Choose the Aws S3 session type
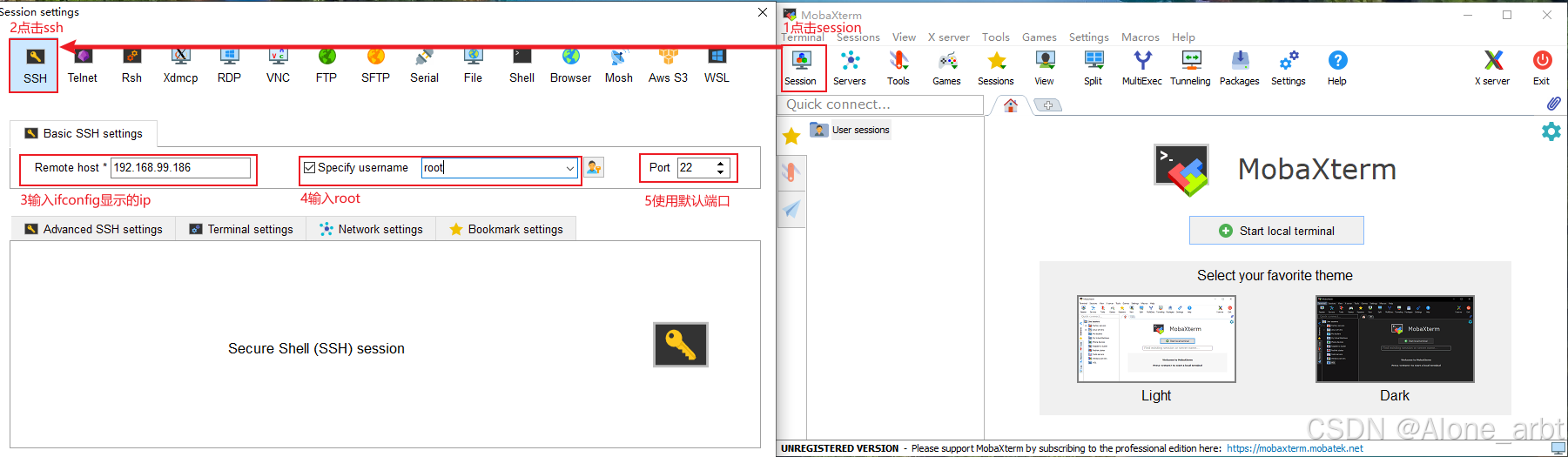 668,67
